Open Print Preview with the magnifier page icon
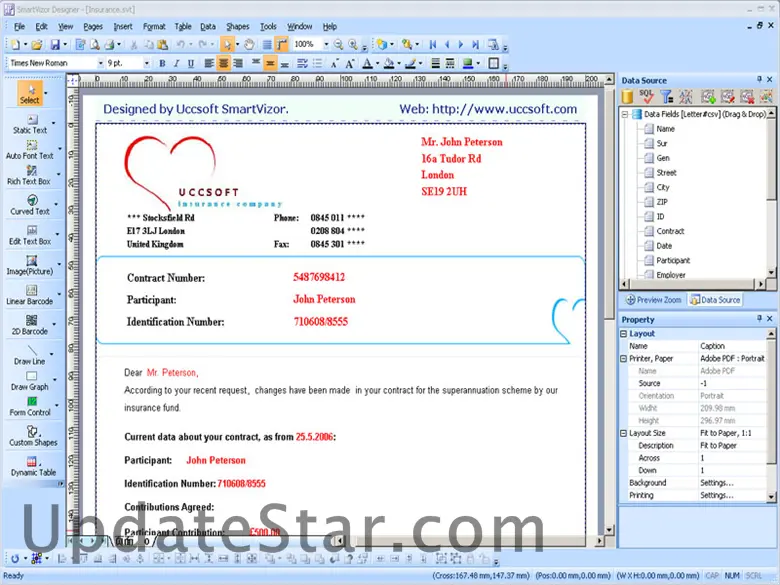 point(95,45)
